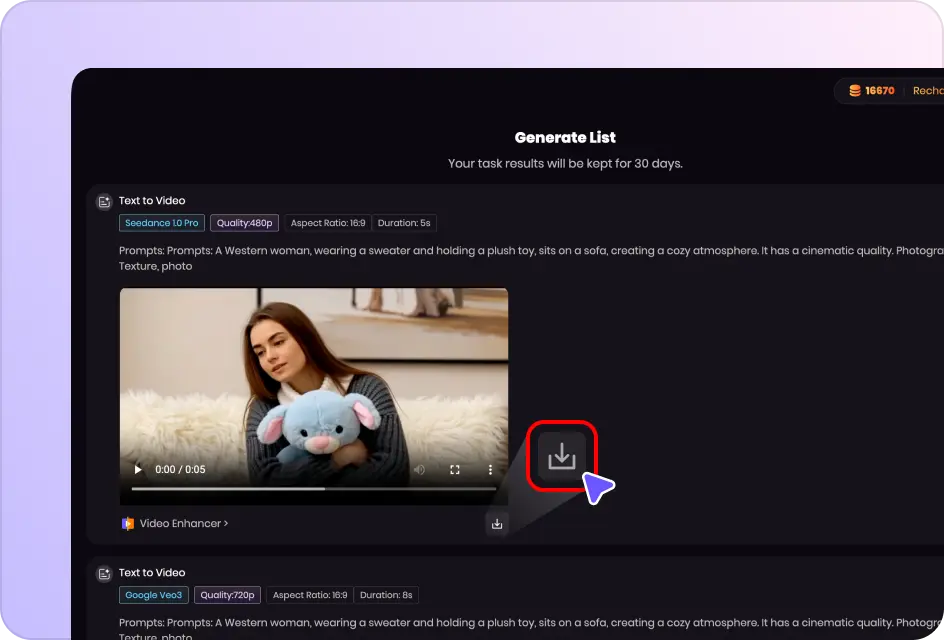The image size is (944, 640).
Task: Click the gold coin credits icon
Action: tap(854, 91)
